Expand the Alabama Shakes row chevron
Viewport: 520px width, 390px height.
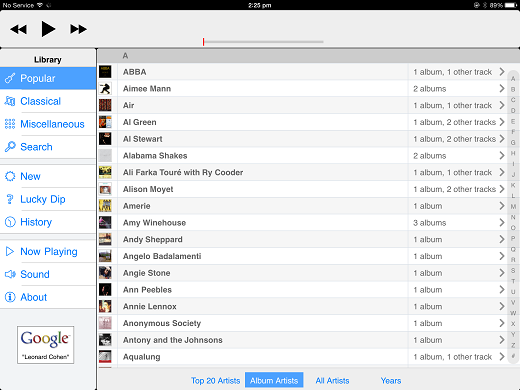pyautogui.click(x=502, y=155)
